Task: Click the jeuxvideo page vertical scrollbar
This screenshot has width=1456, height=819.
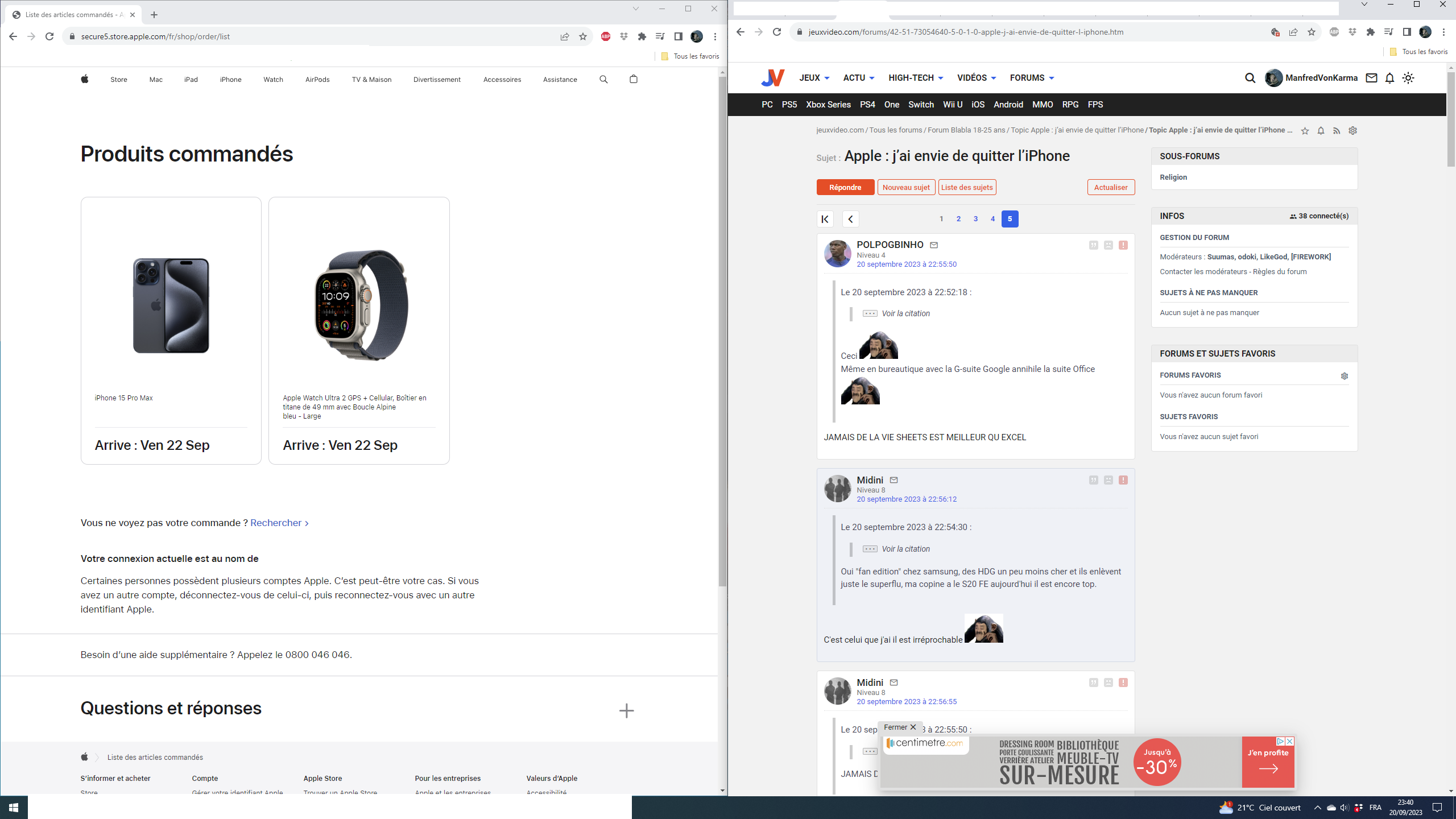Action: pos(1451,119)
